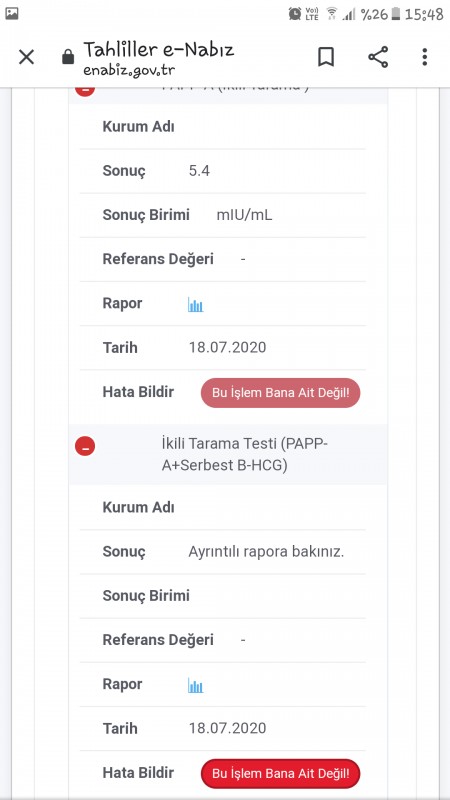Tap the padlock site security icon
The width and height of the screenshot is (450, 800).
(x=68, y=56)
